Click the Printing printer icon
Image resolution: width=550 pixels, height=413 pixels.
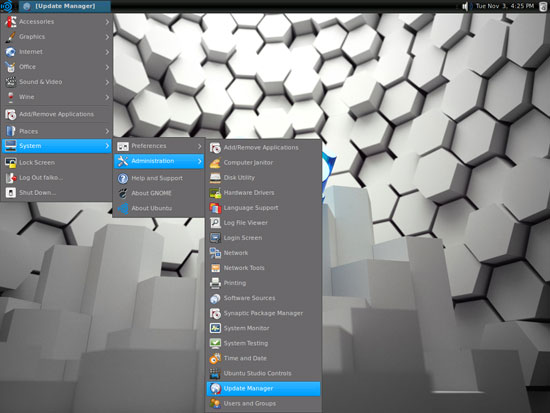215,283
